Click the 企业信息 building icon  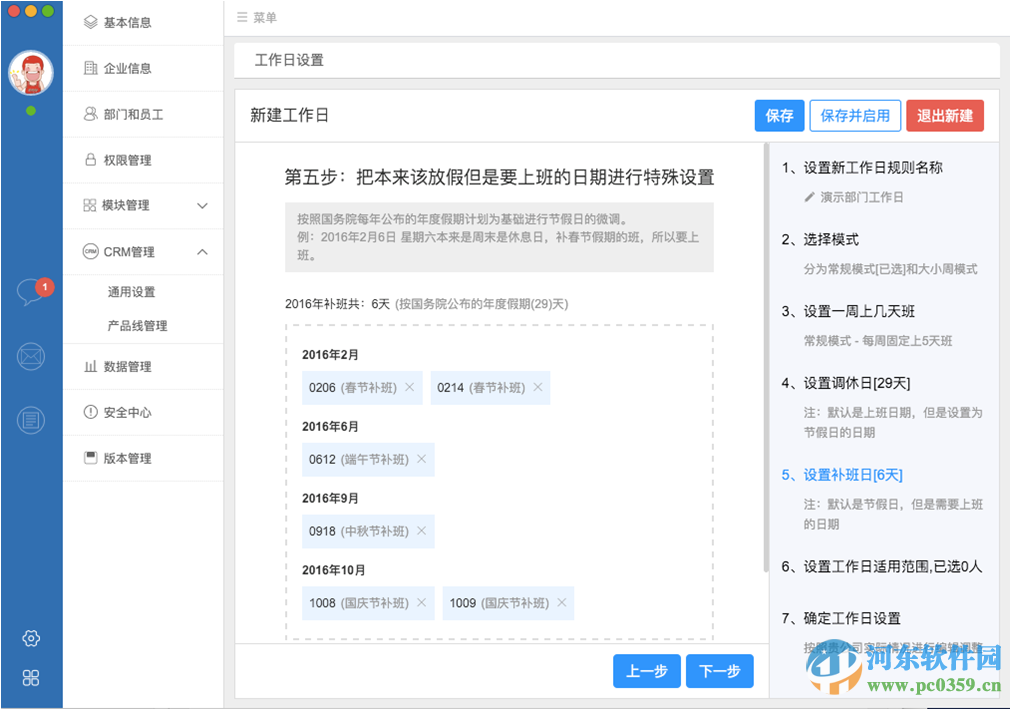pyautogui.click(x=90, y=68)
